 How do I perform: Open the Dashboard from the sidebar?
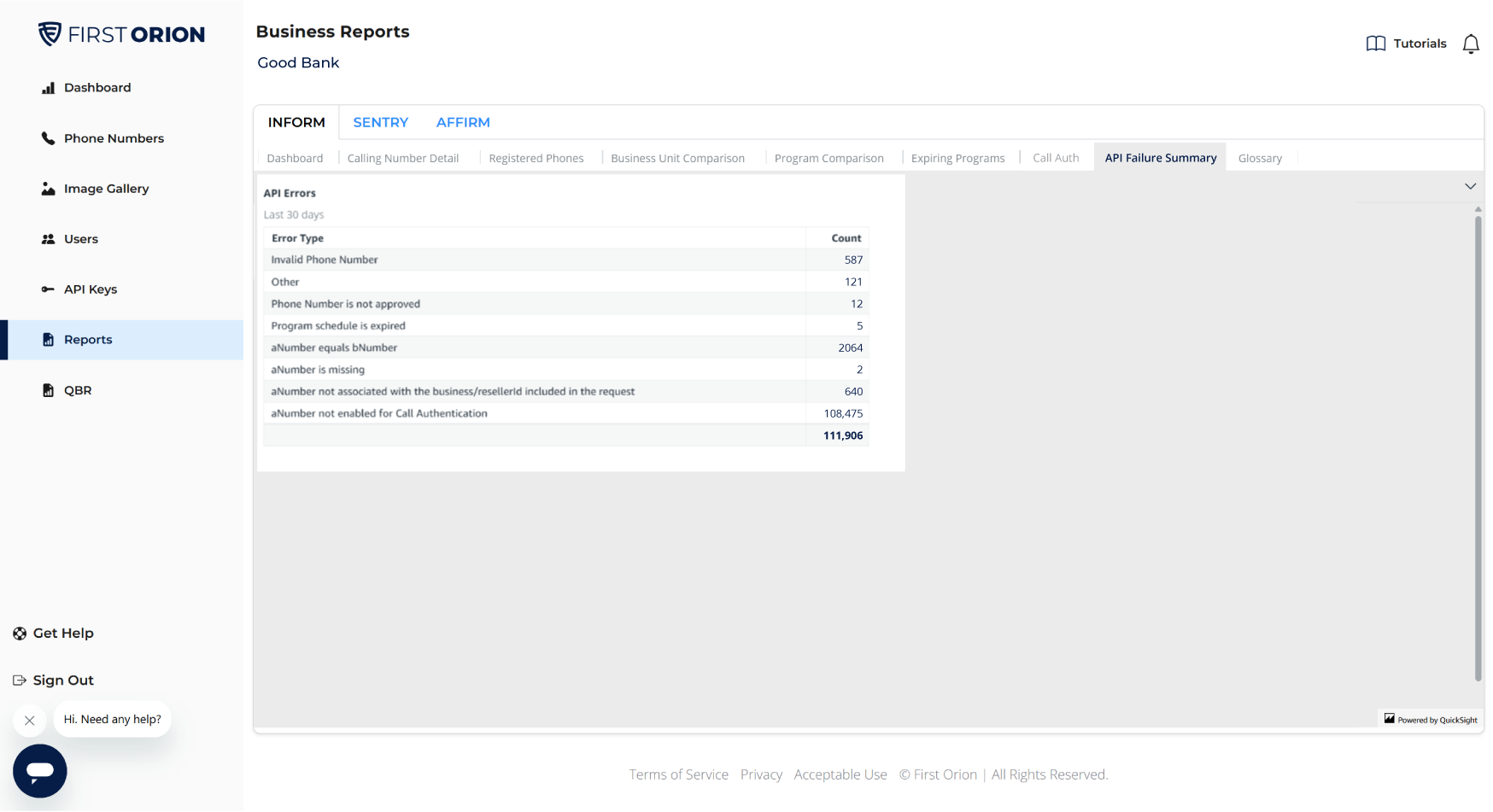(x=97, y=87)
